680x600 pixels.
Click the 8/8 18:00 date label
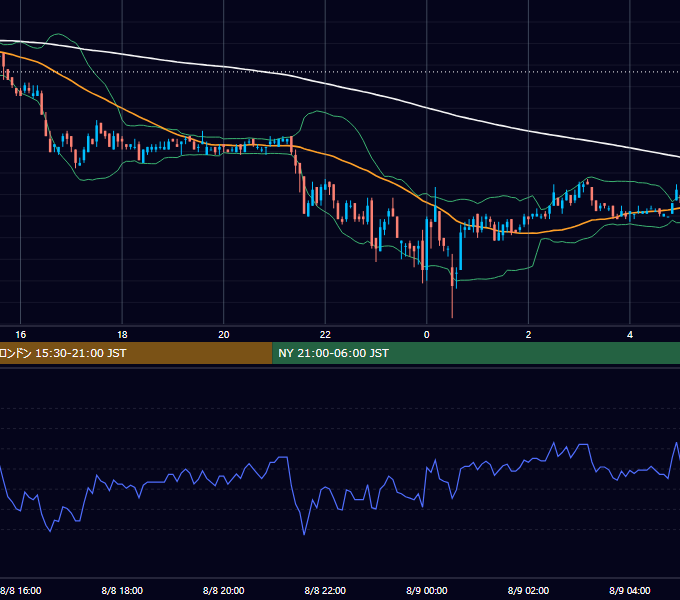[122, 591]
